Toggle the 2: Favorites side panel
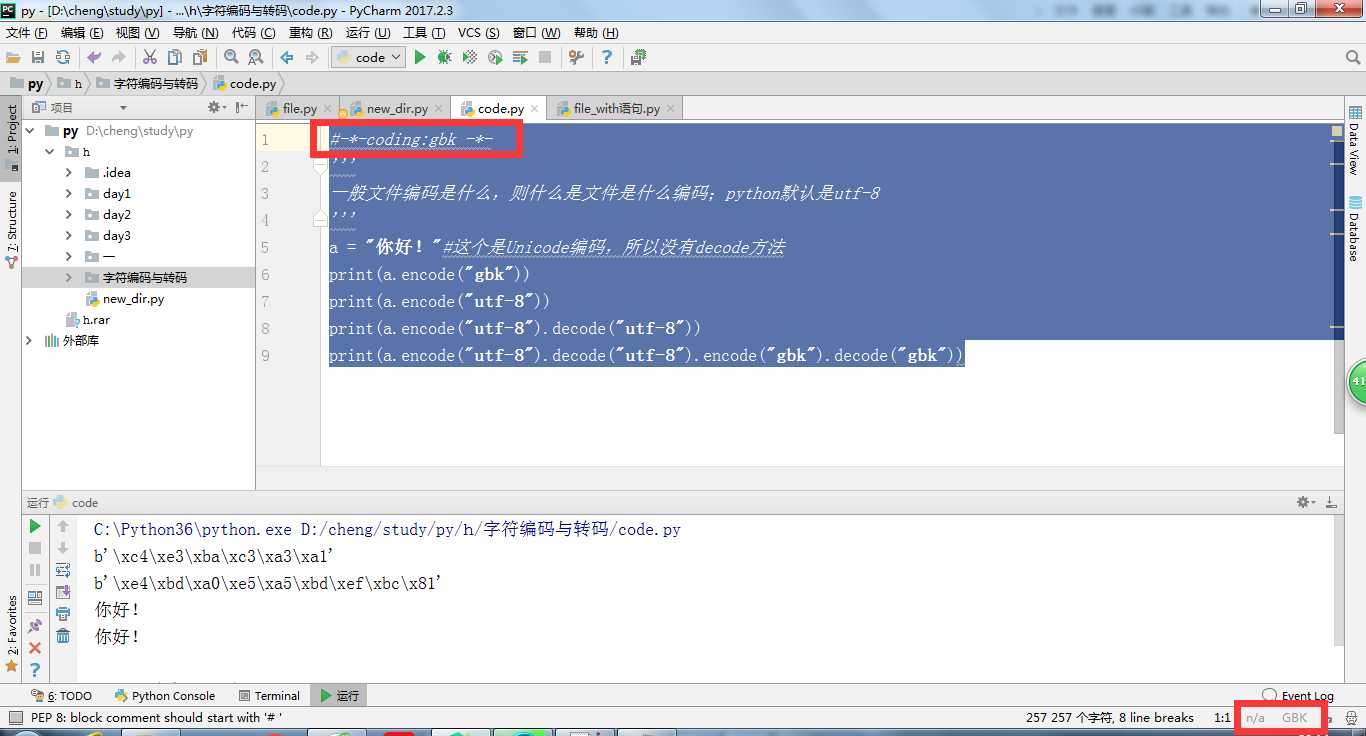 11,632
